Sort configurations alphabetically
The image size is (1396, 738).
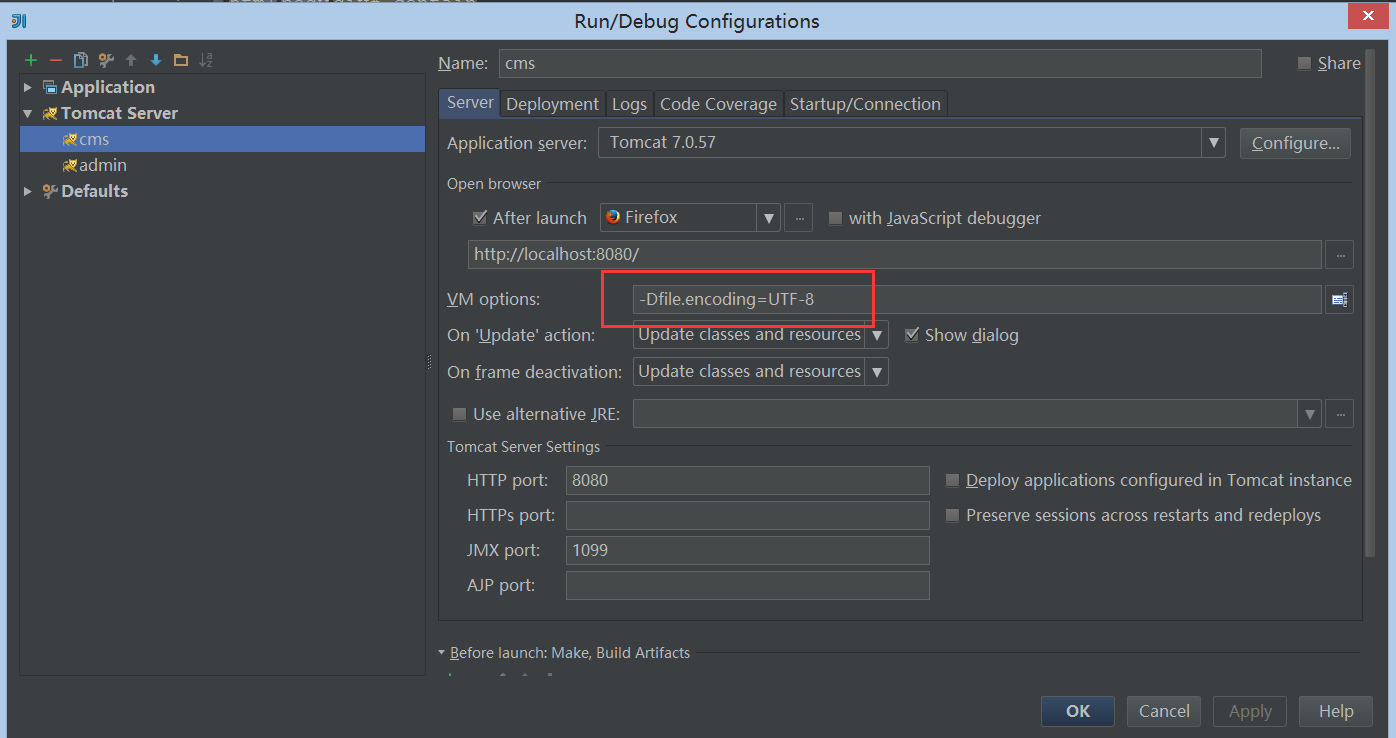[206, 60]
